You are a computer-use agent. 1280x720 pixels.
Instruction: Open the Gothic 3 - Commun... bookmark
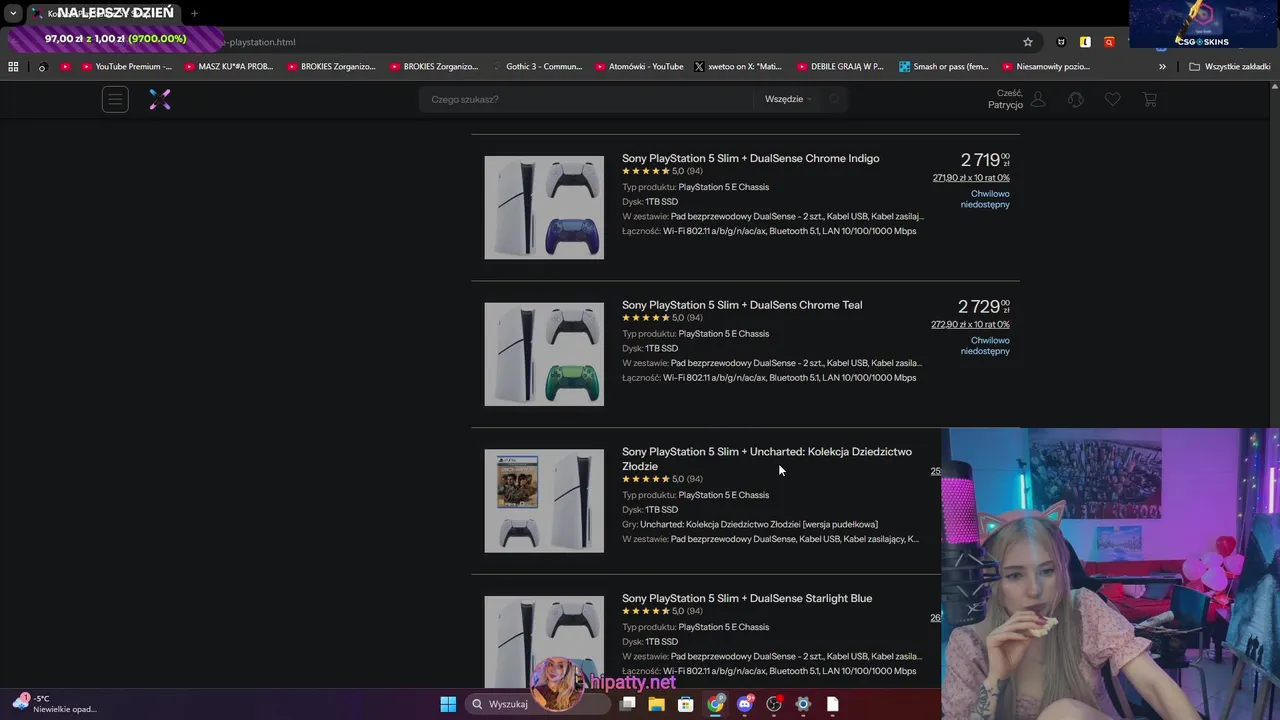537,67
